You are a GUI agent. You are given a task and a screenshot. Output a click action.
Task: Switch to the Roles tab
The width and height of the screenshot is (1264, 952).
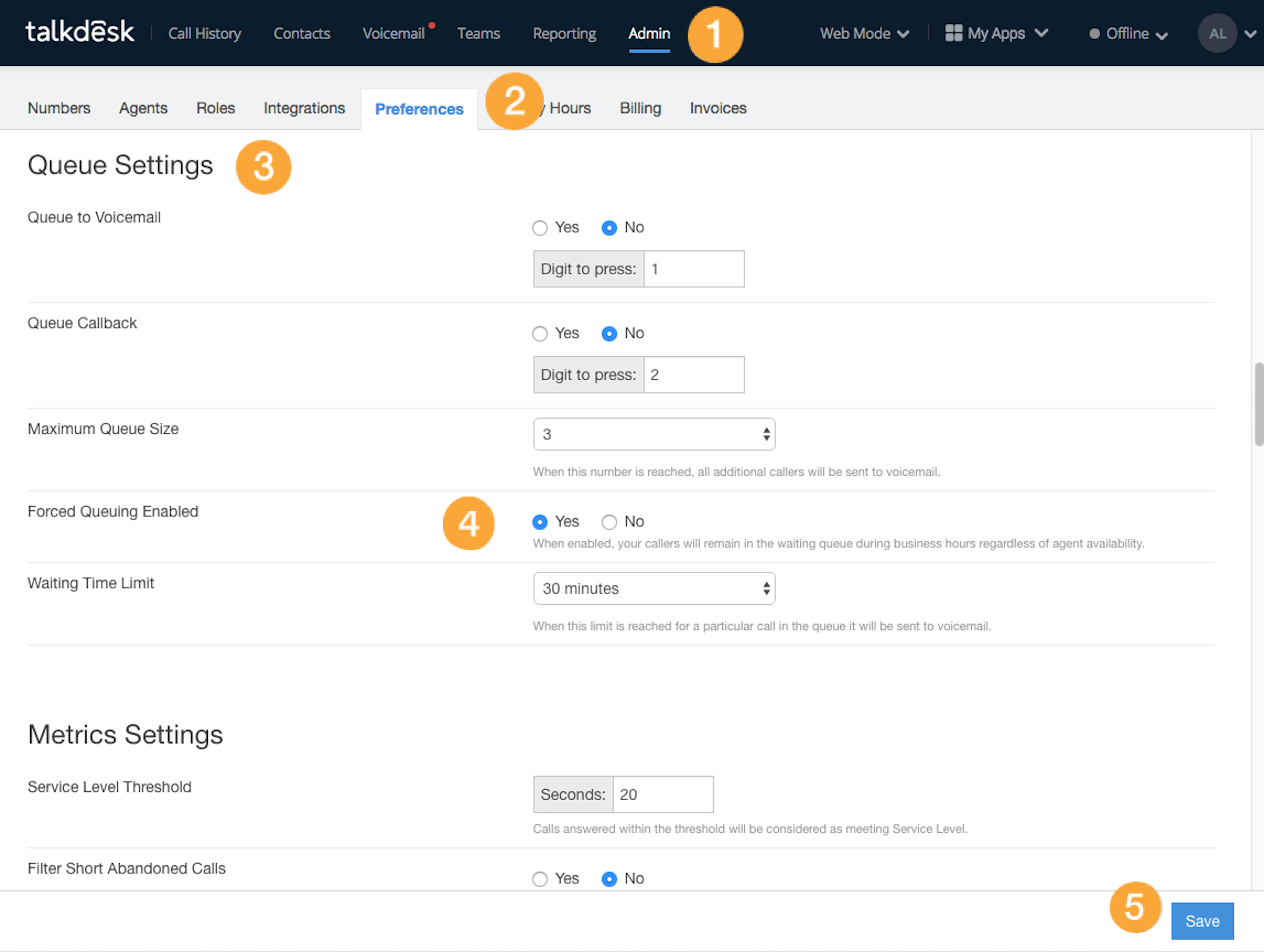pyautogui.click(x=216, y=108)
